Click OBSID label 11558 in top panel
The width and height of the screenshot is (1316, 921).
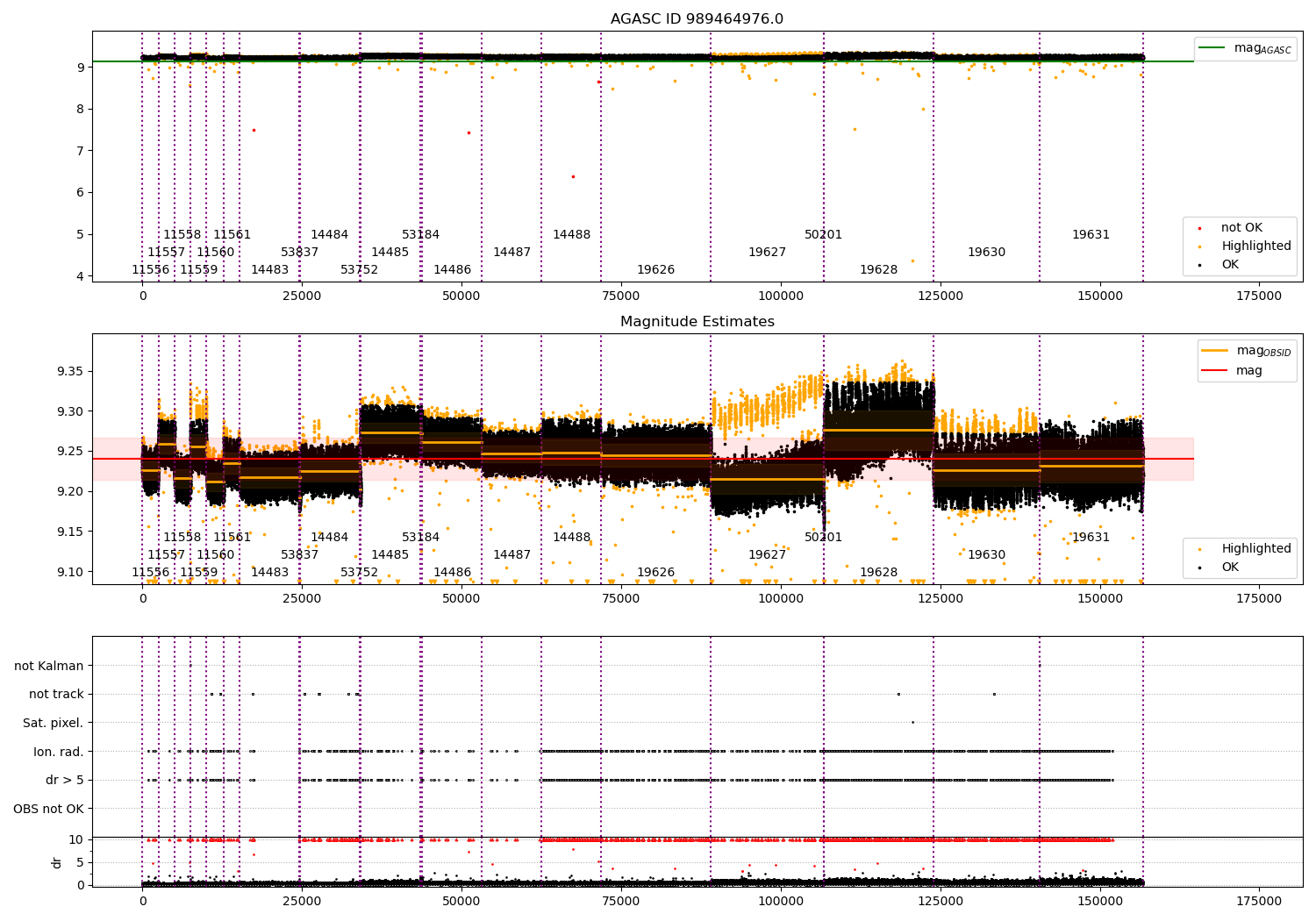182,235
